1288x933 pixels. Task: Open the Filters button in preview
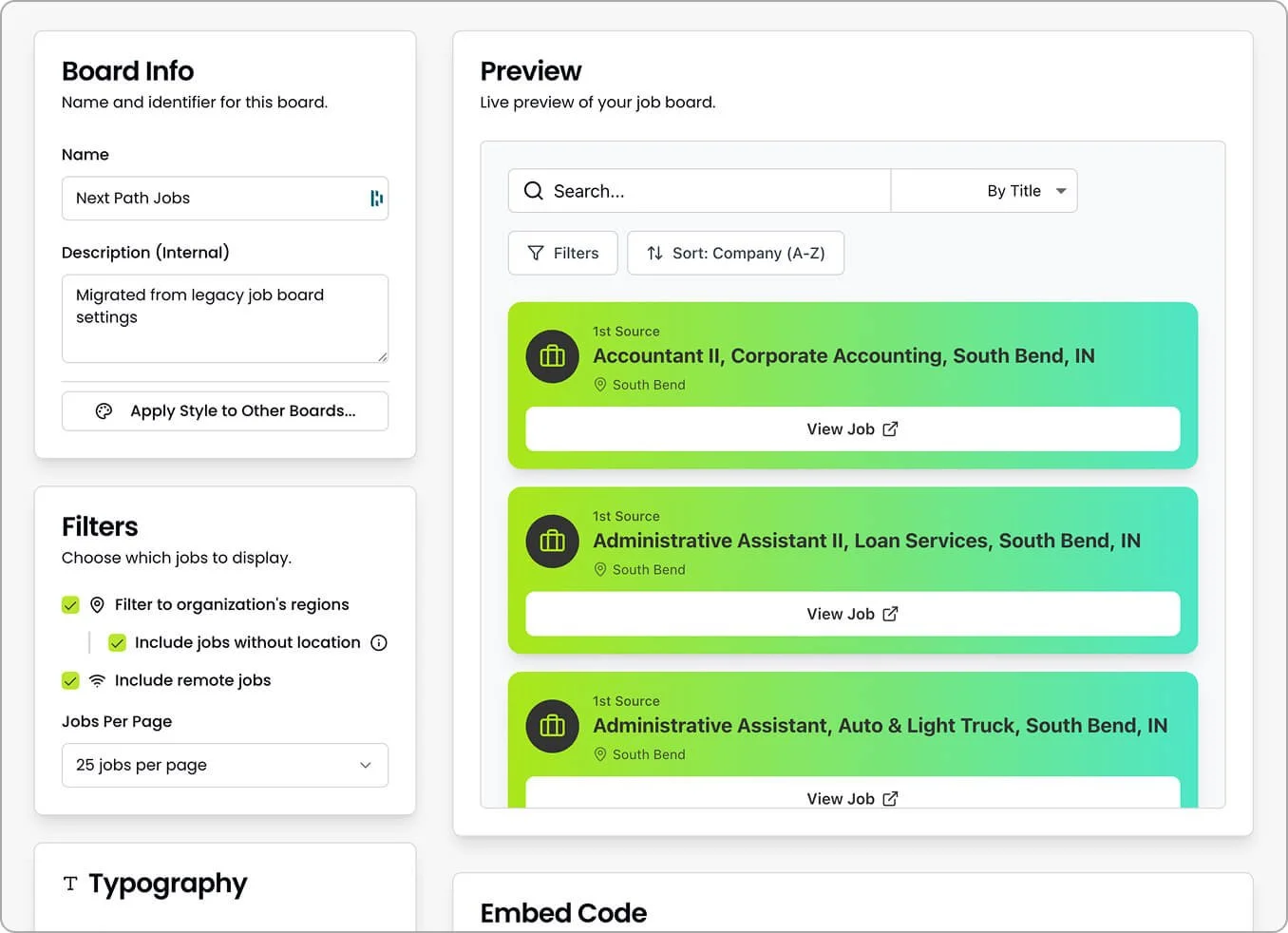[563, 254]
